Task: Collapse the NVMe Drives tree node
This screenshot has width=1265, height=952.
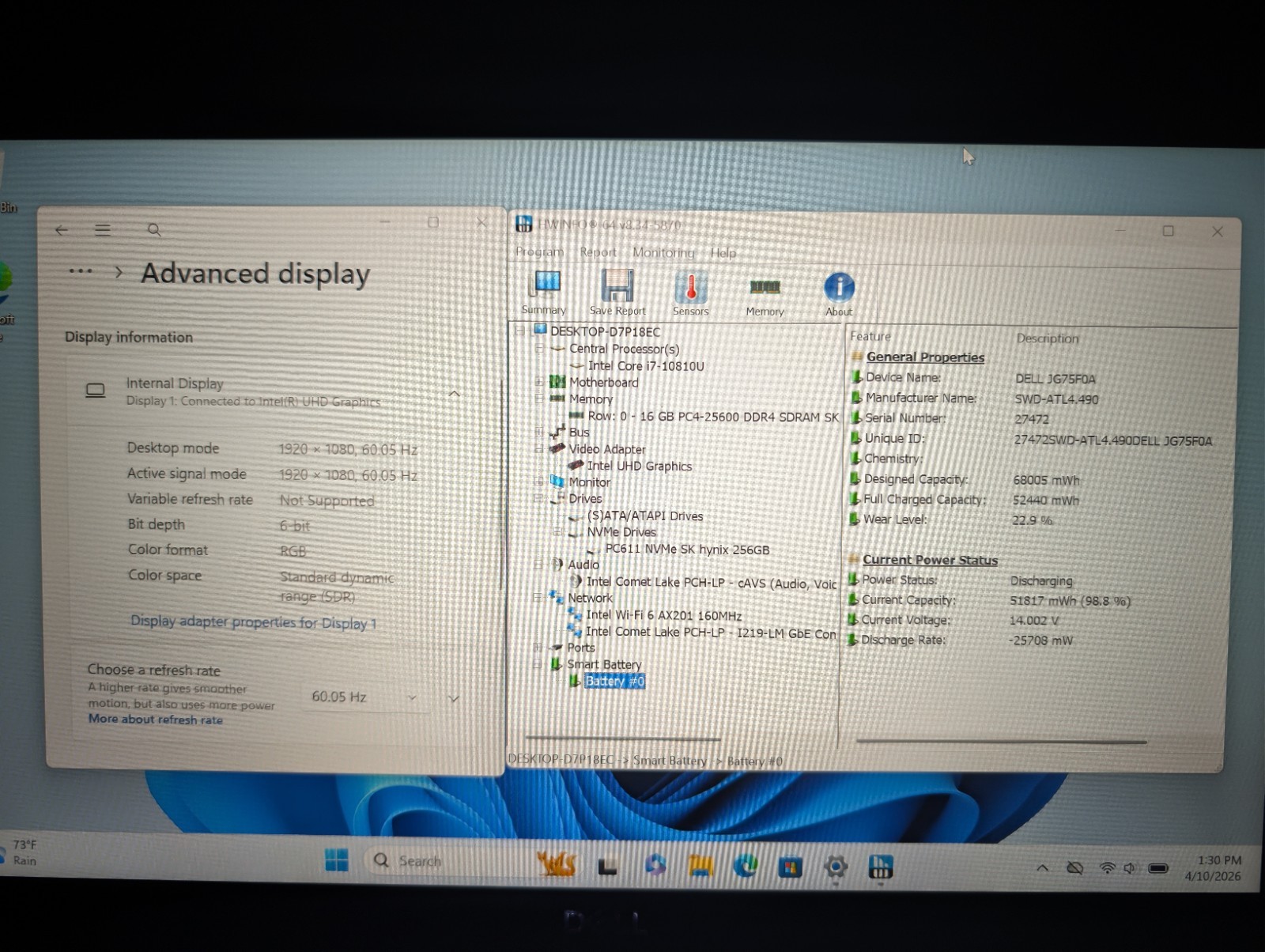Action: click(x=557, y=532)
